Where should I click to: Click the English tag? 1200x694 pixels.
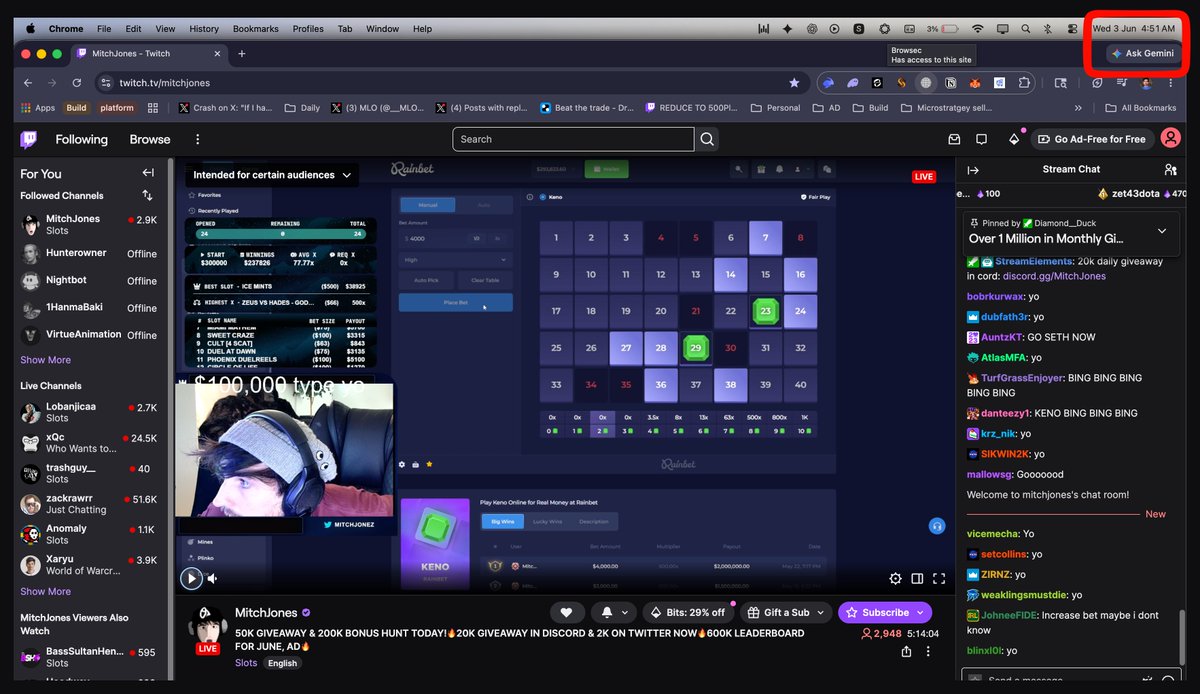tap(282, 663)
